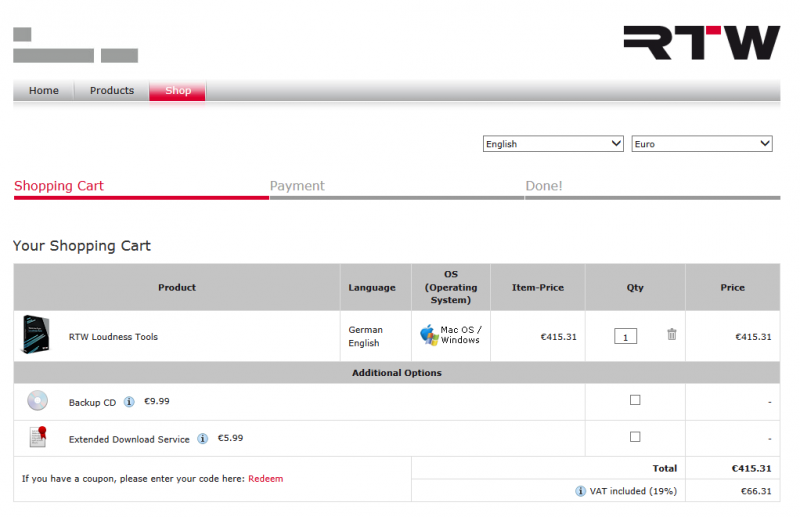Click the Extended Download Service label

tap(129, 439)
